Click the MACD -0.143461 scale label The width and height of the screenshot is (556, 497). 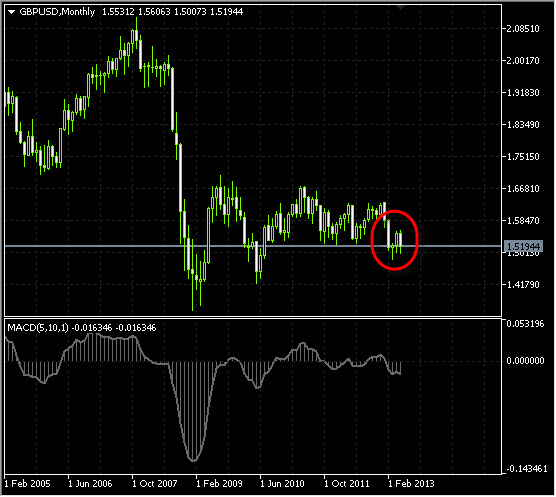click(527, 469)
